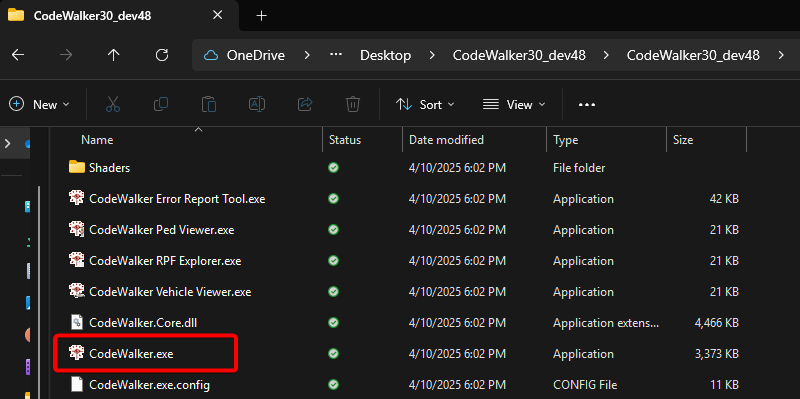Expand the navigation pane chevron
This screenshot has height=399, width=800.
8,143
